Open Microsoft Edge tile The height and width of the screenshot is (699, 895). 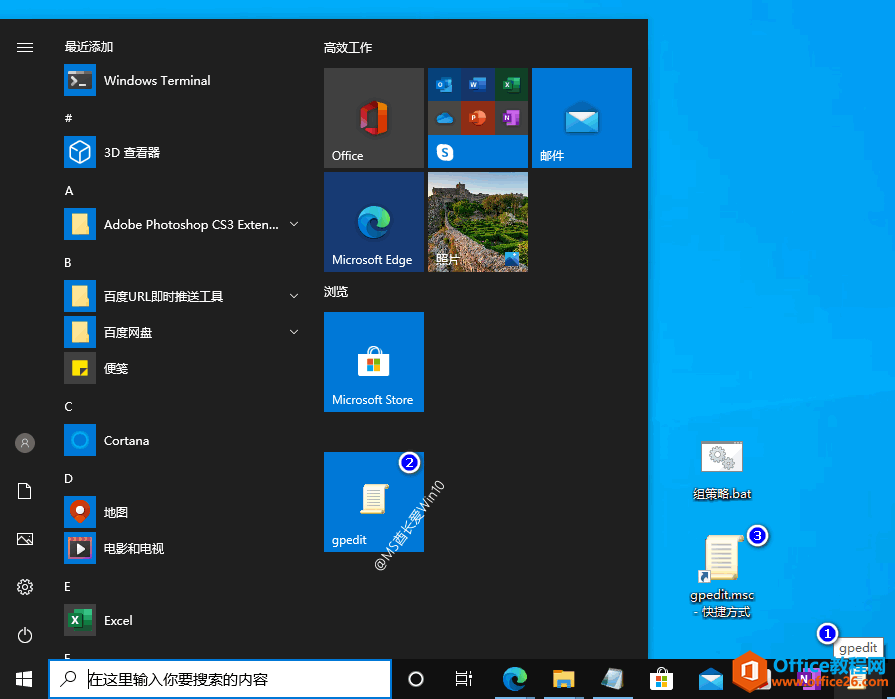[374, 222]
